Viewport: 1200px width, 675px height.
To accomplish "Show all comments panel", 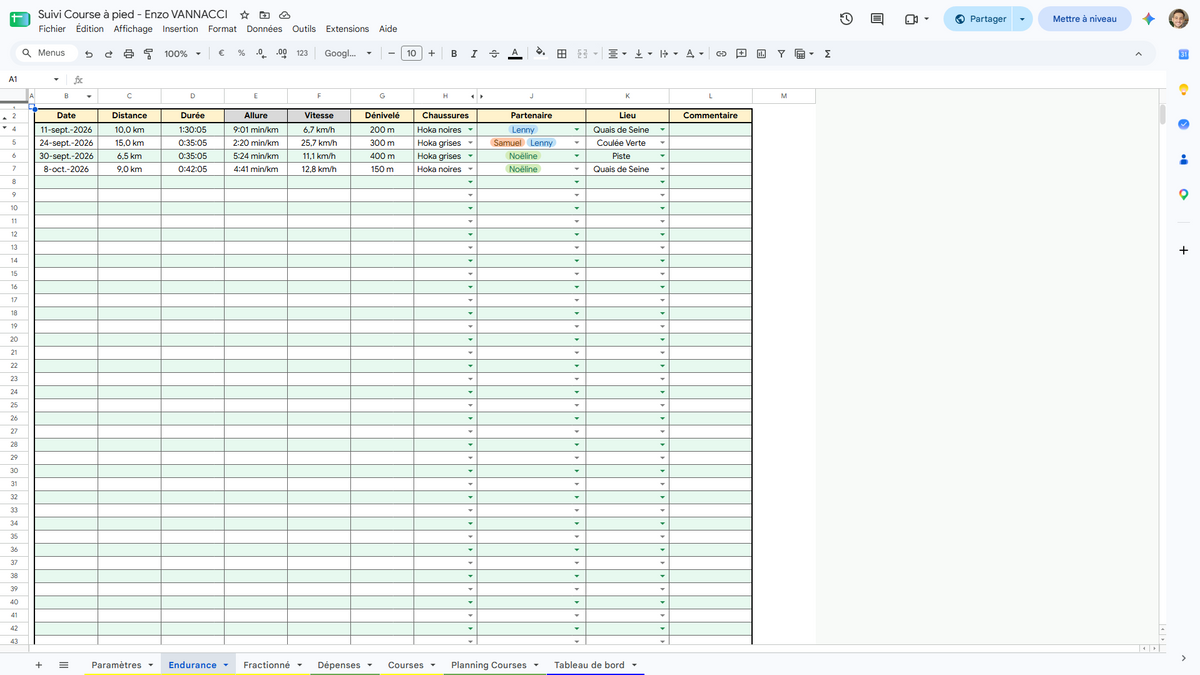I will coord(878,19).
